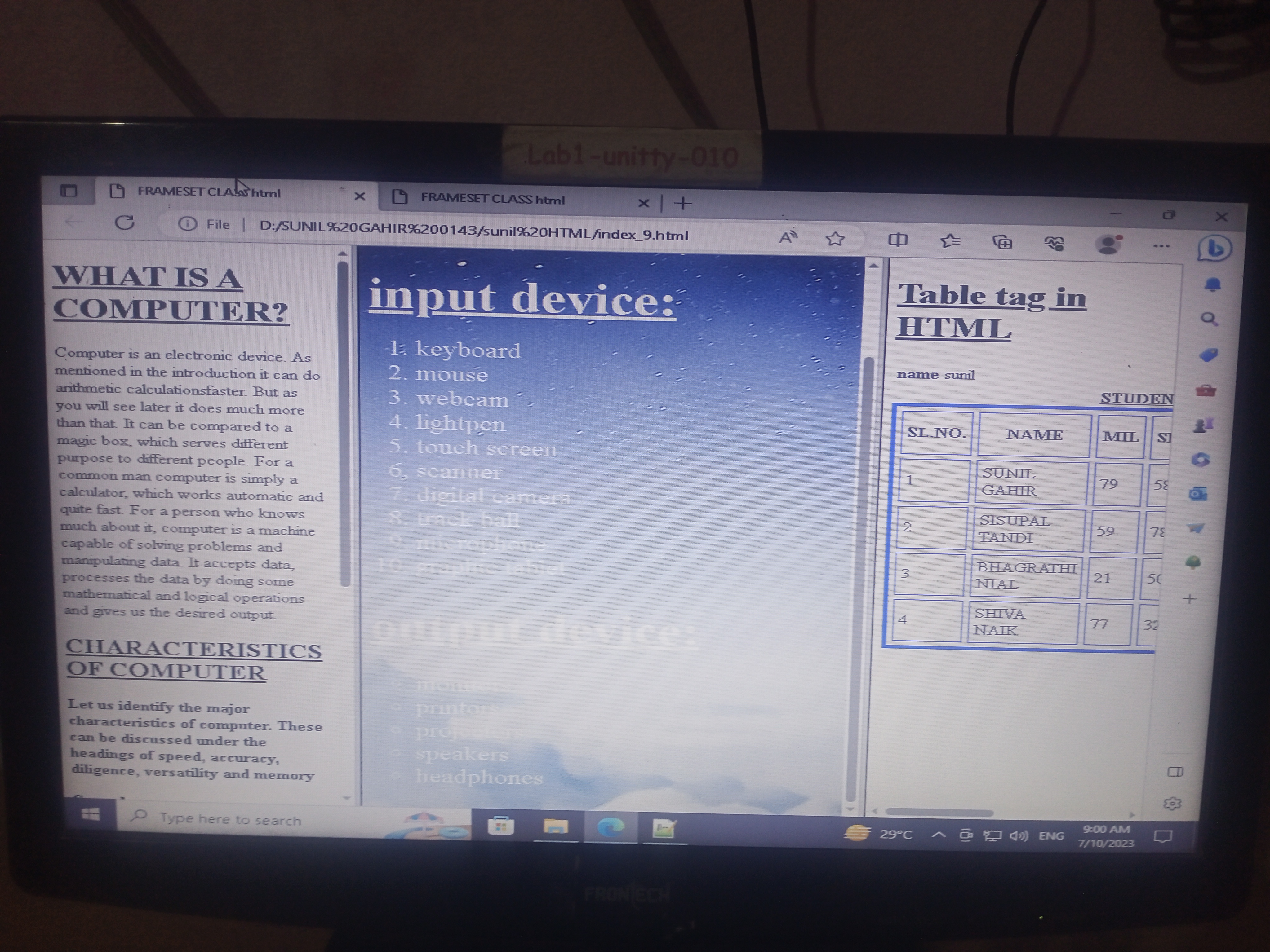The height and width of the screenshot is (952, 1270).
Task: Open the Favorites list icon
Action: click(950, 241)
